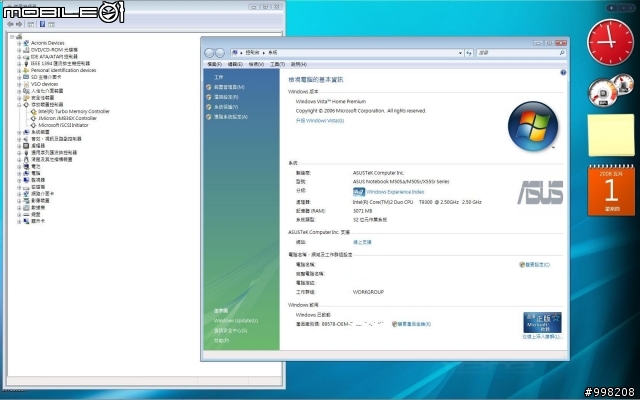This screenshot has height=400, width=640.
Task: Click the Genuine Microsoft software badge
Action: pyautogui.click(x=542, y=322)
